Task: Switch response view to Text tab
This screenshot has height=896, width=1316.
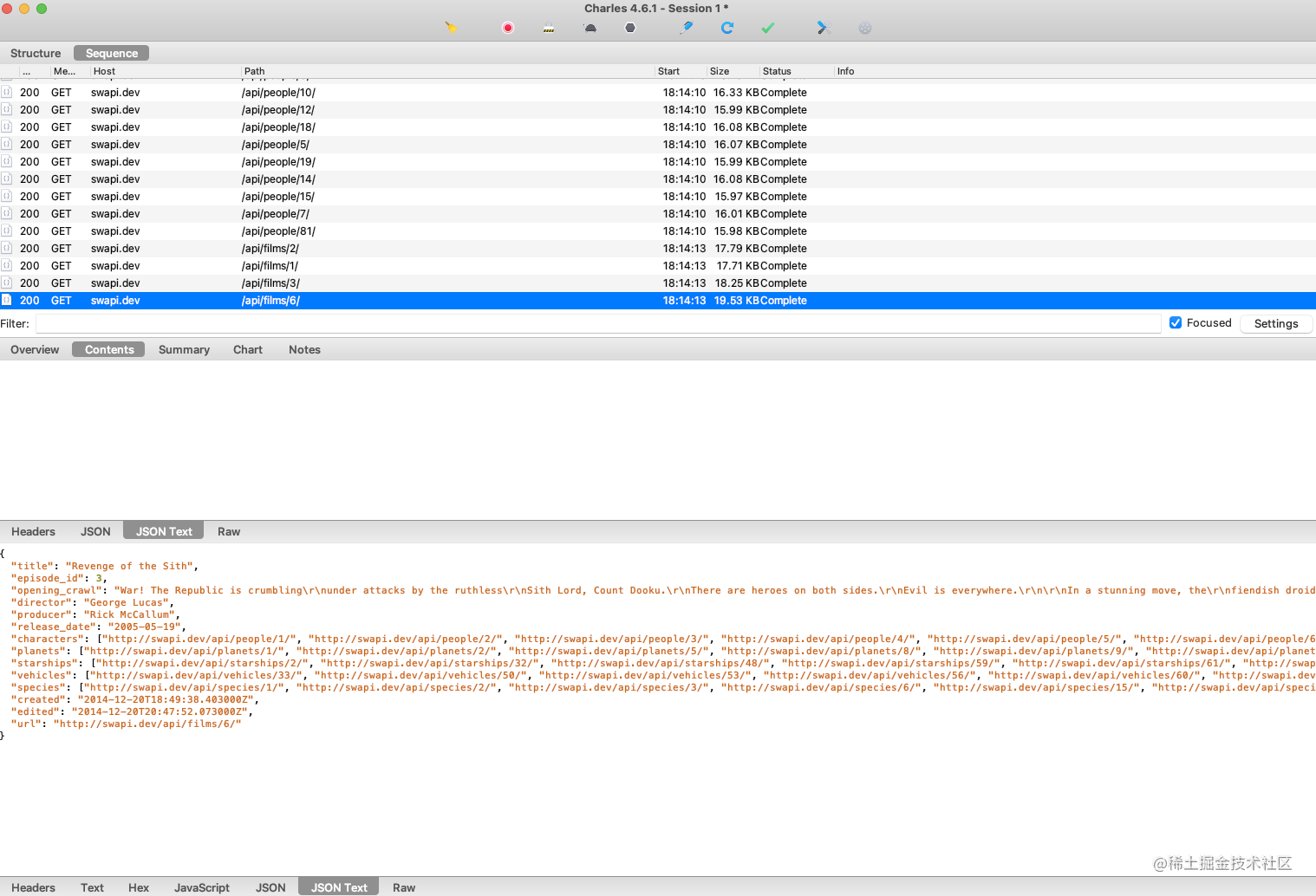Action: click(92, 887)
